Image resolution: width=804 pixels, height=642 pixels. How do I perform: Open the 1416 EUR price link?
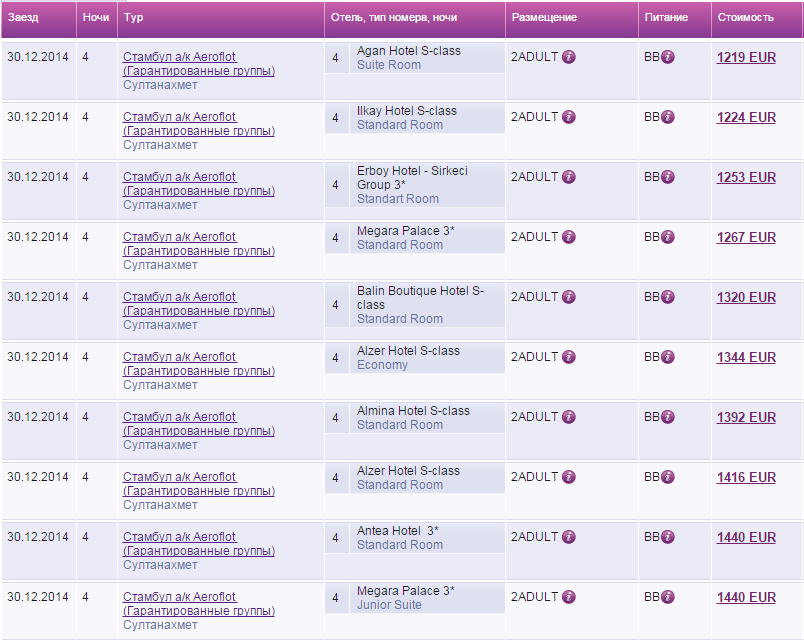pos(745,478)
